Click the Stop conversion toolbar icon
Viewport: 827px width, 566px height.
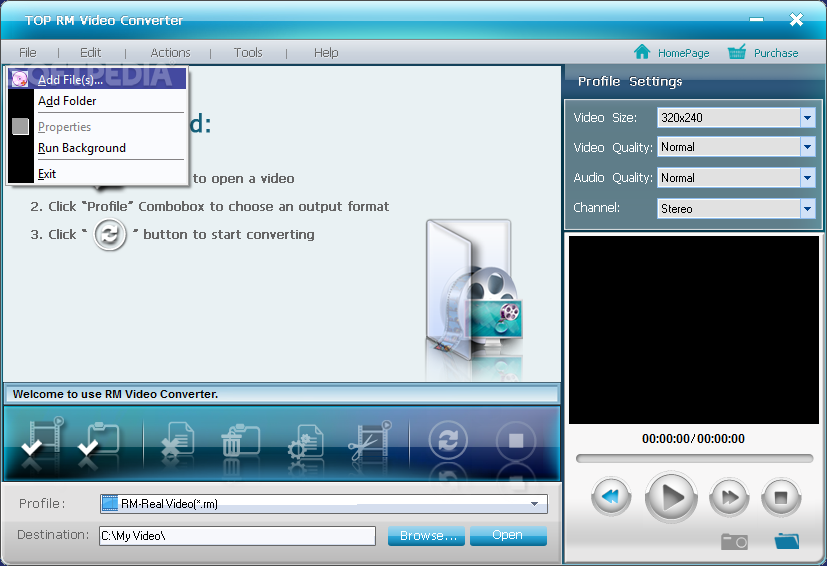[516, 440]
